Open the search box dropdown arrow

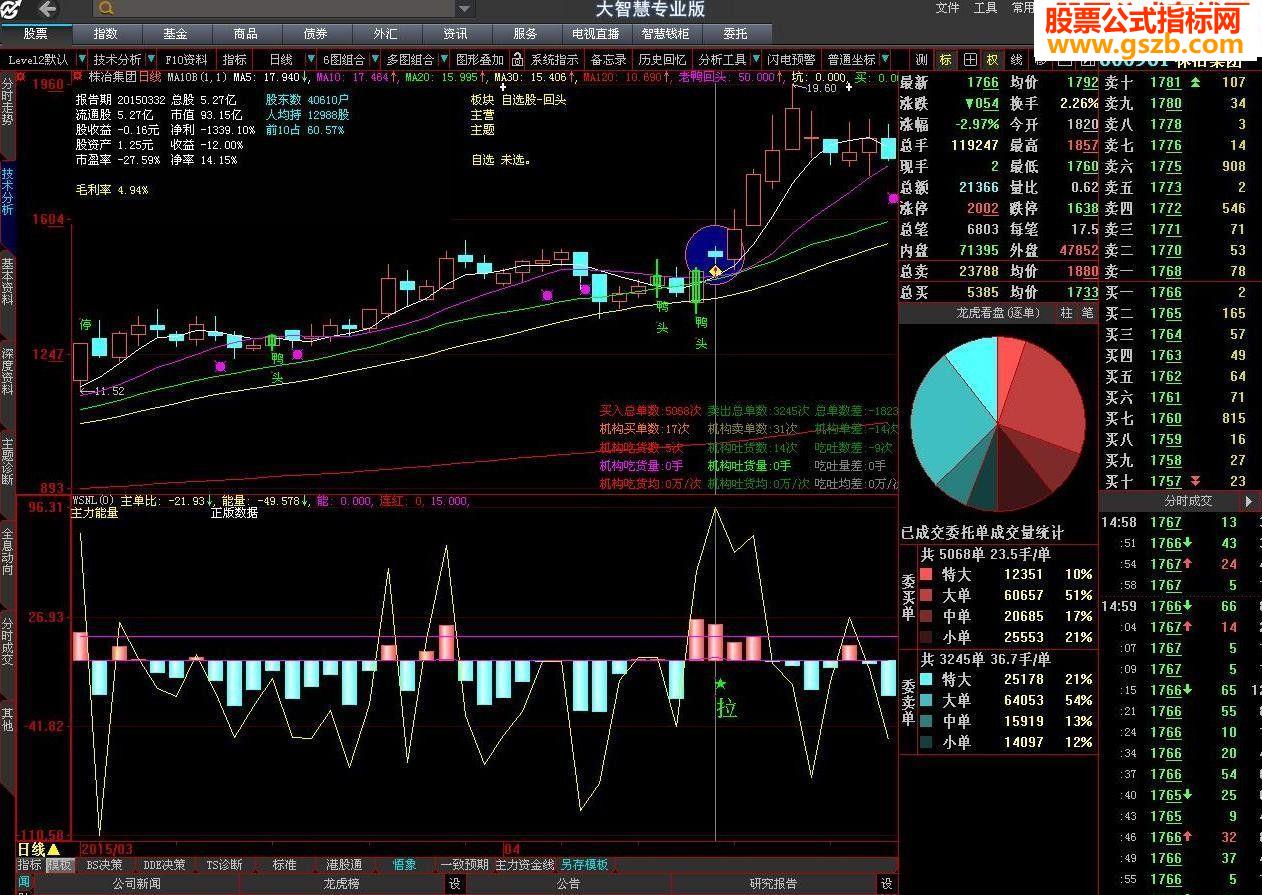(x=464, y=9)
